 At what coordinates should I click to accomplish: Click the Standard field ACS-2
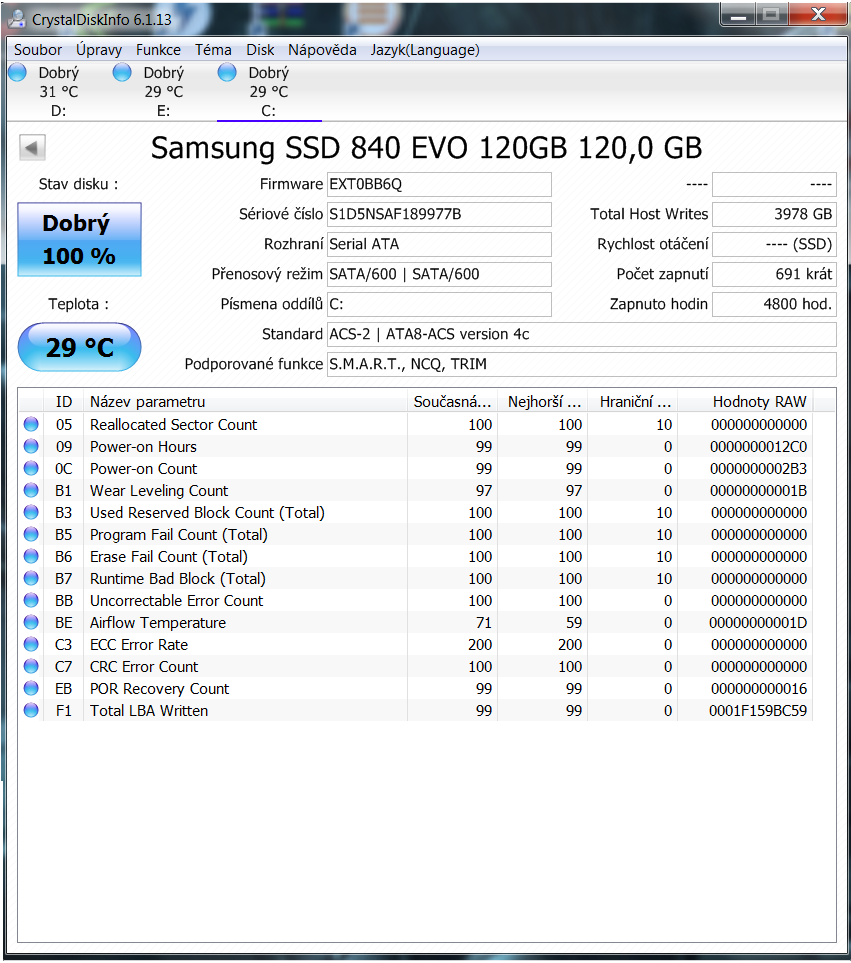pos(581,335)
